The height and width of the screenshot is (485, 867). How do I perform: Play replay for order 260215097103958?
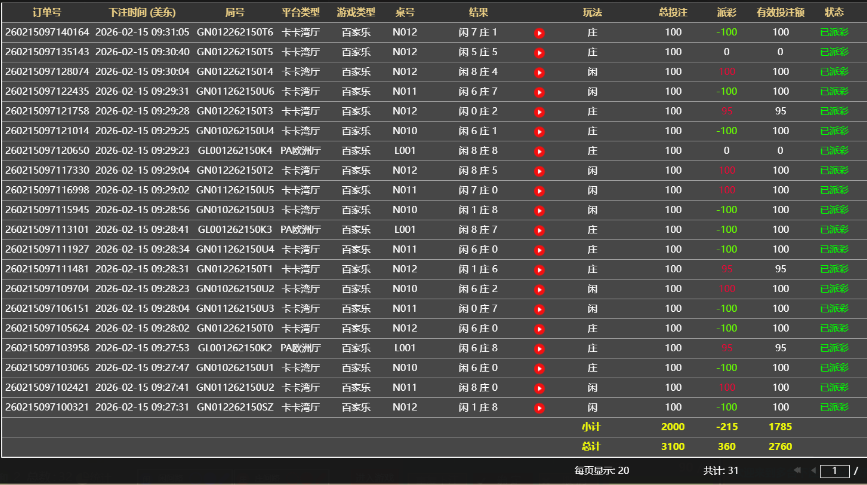[539, 349]
